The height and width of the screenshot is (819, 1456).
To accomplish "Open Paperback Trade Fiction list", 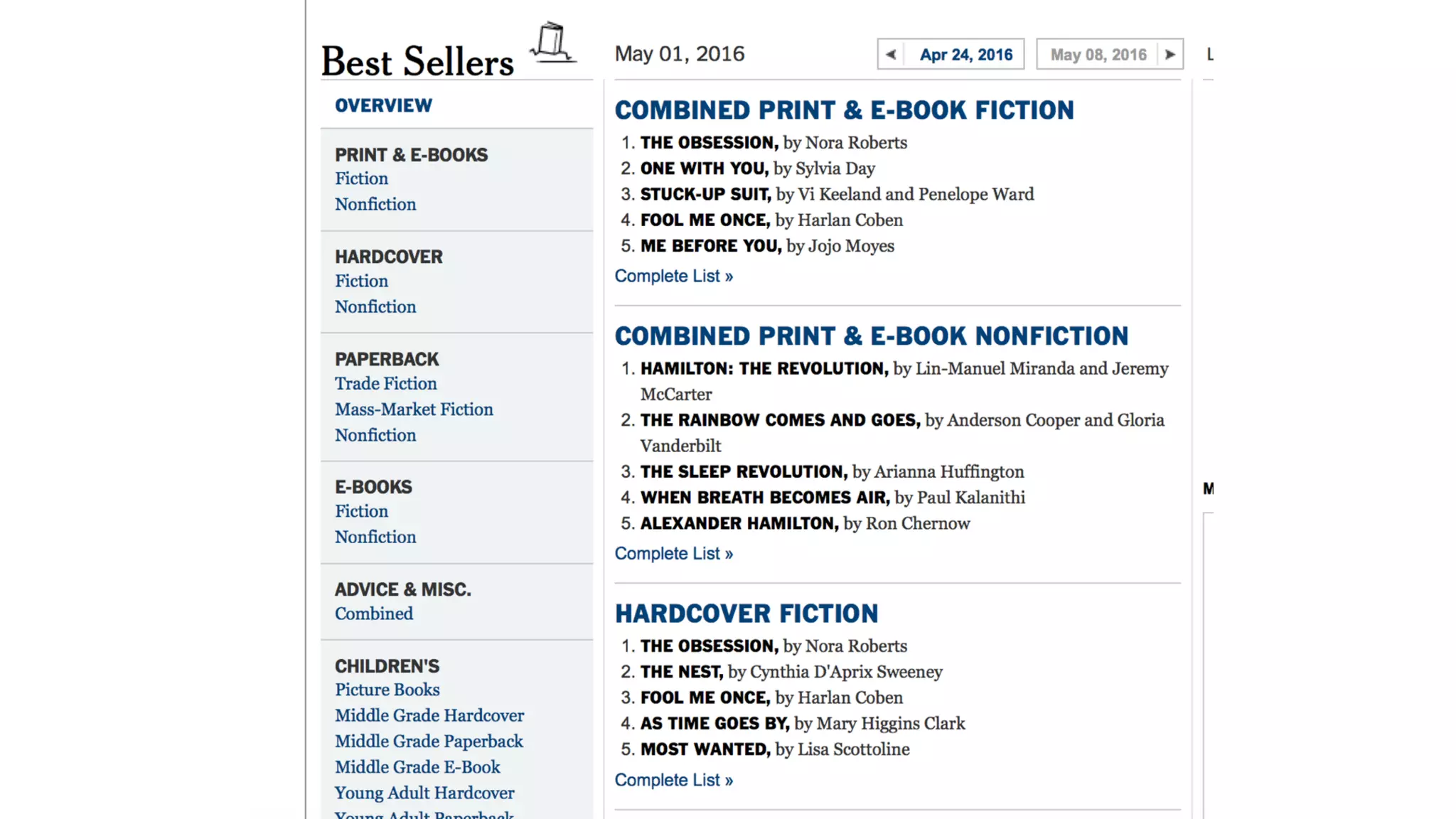I will pyautogui.click(x=385, y=383).
